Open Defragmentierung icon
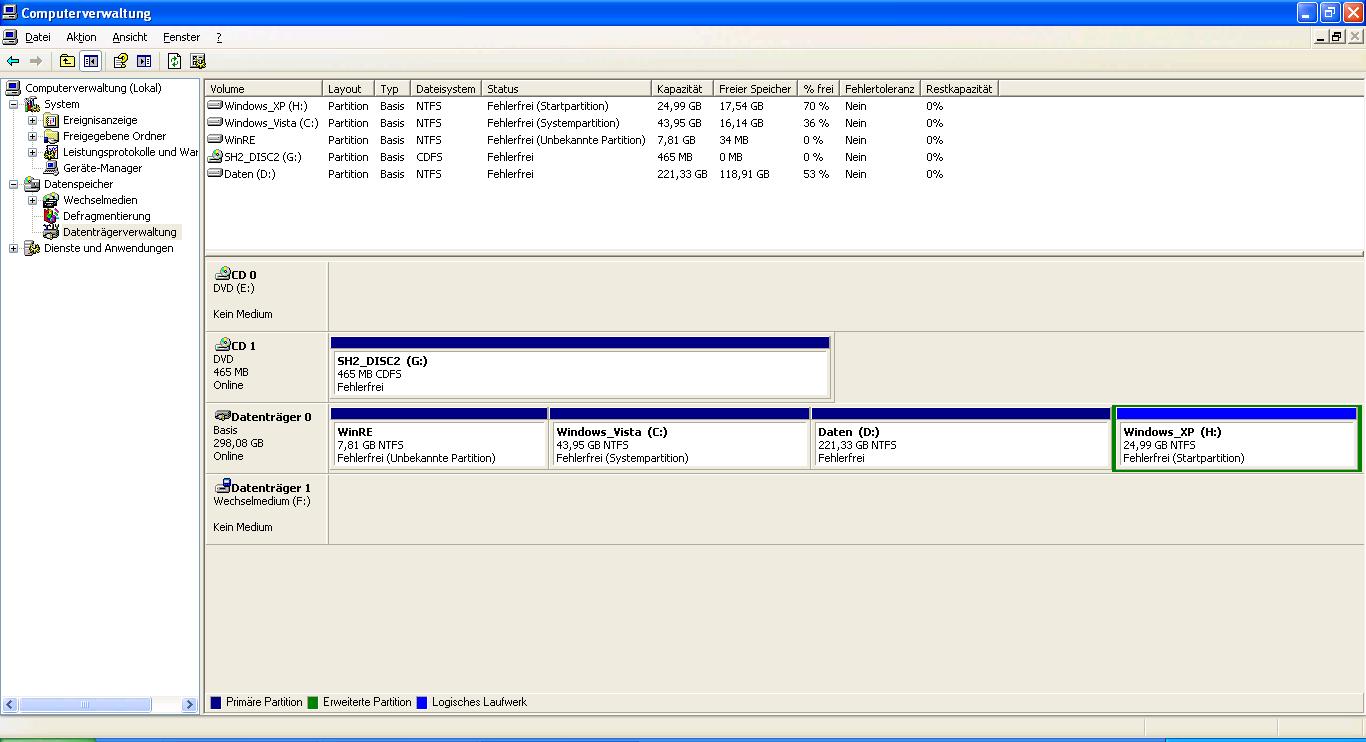The image size is (1366, 742). [x=52, y=216]
